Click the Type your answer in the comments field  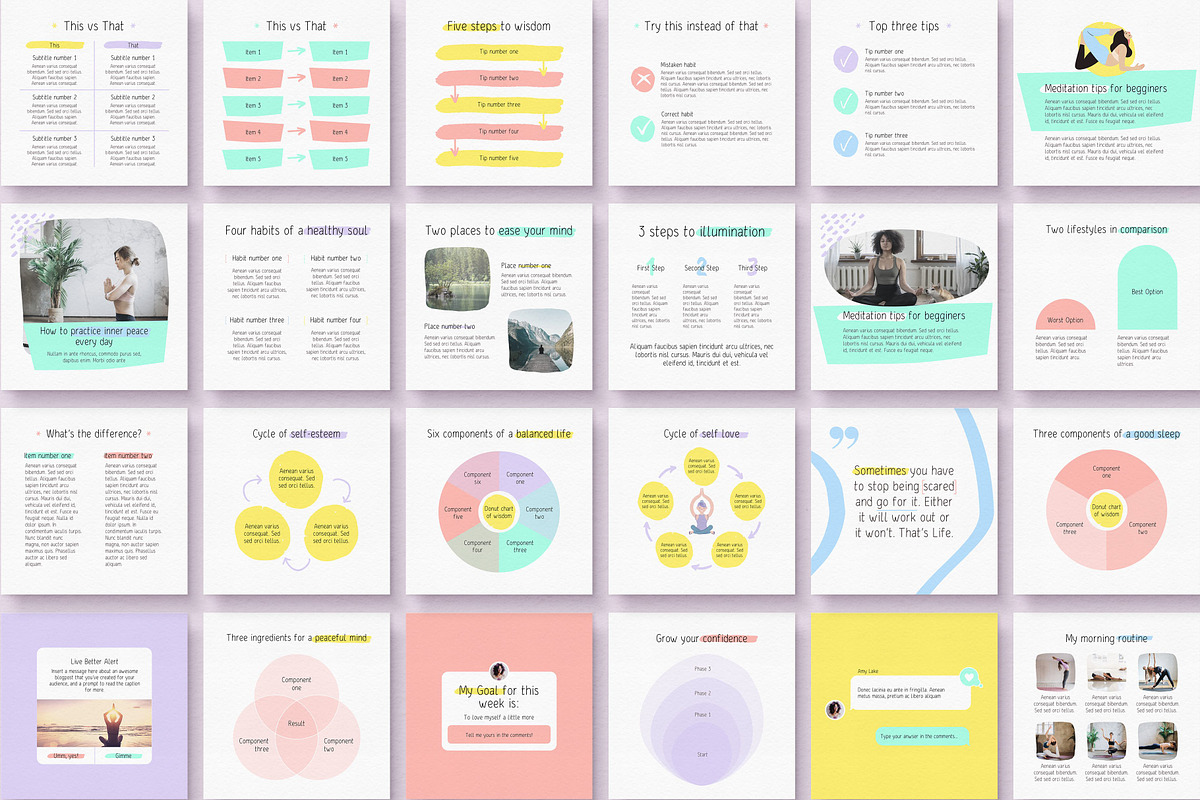(922, 737)
